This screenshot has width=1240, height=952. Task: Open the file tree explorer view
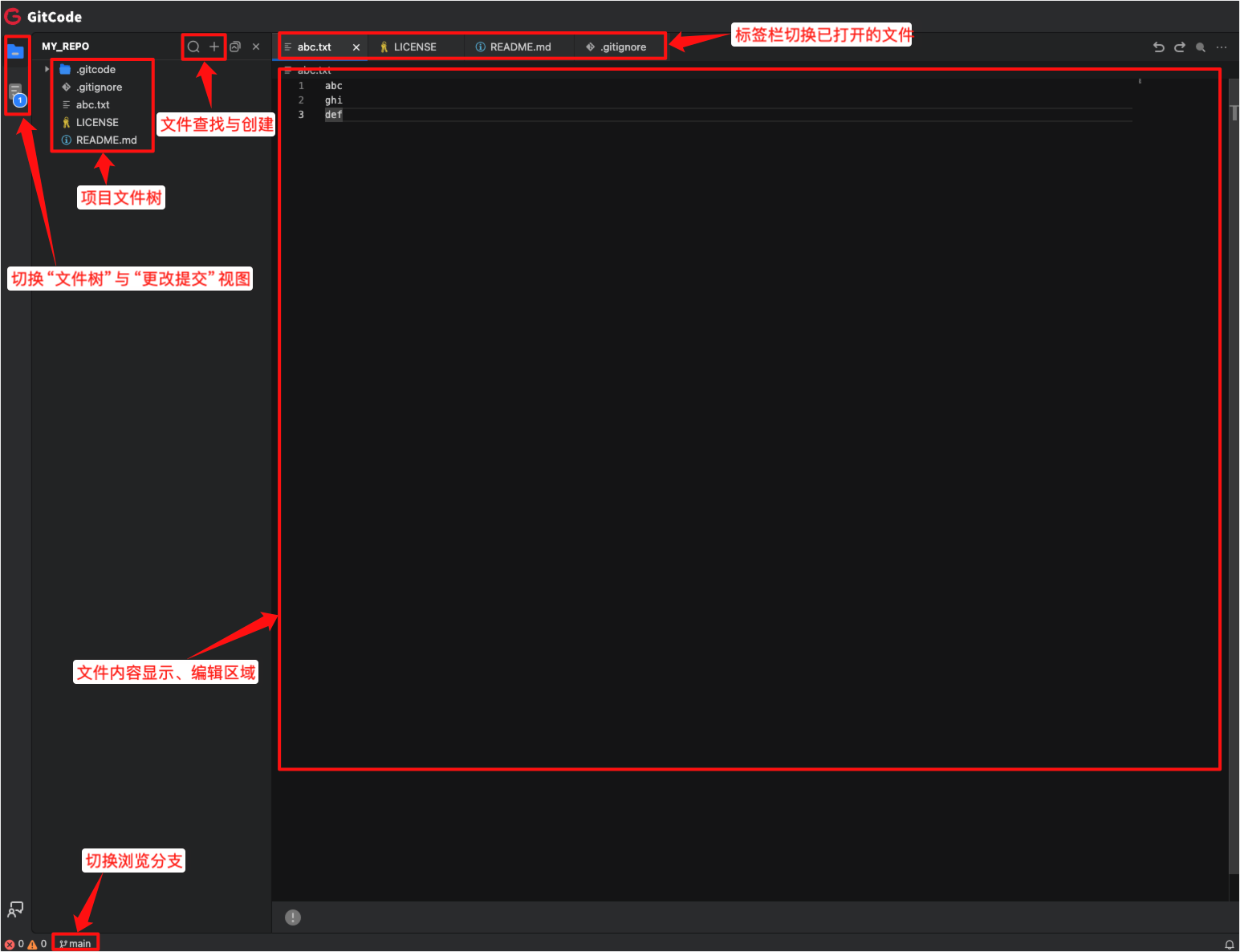pos(15,51)
